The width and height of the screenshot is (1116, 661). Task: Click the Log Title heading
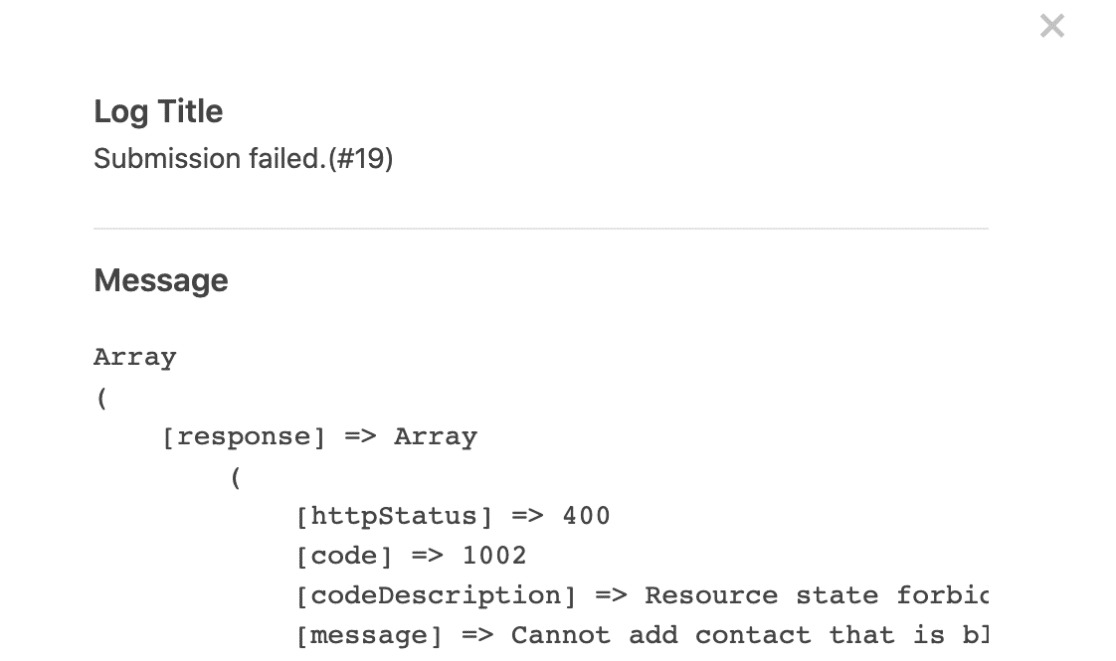tap(158, 112)
